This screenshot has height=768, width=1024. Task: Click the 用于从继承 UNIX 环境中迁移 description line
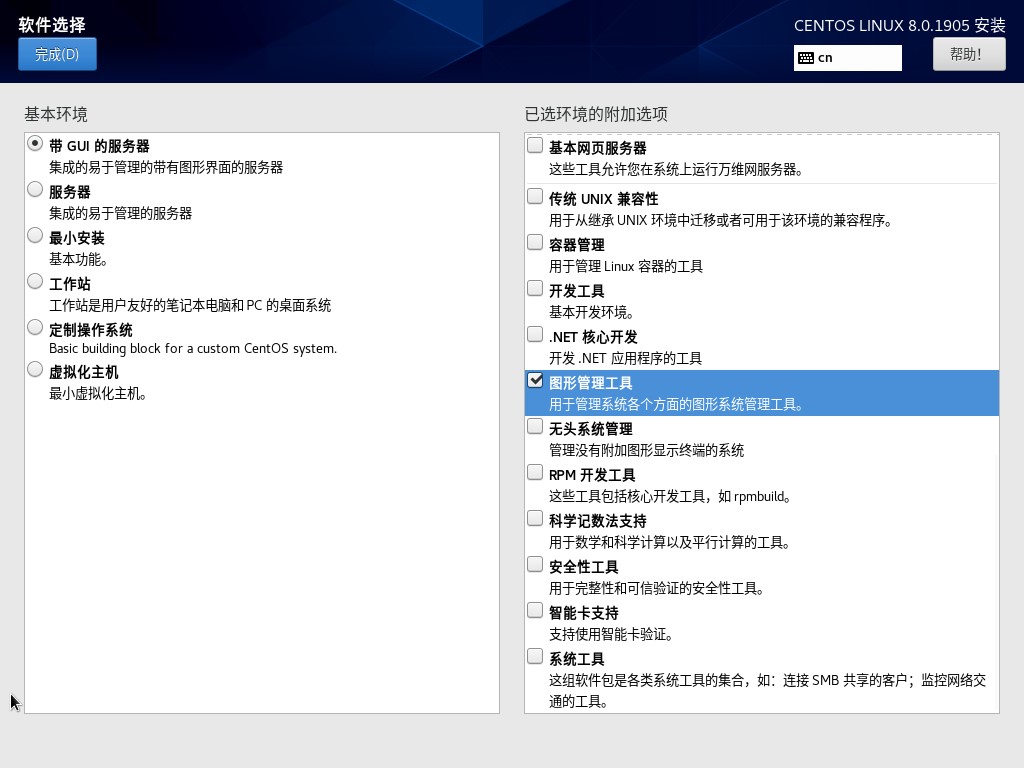pos(721,221)
